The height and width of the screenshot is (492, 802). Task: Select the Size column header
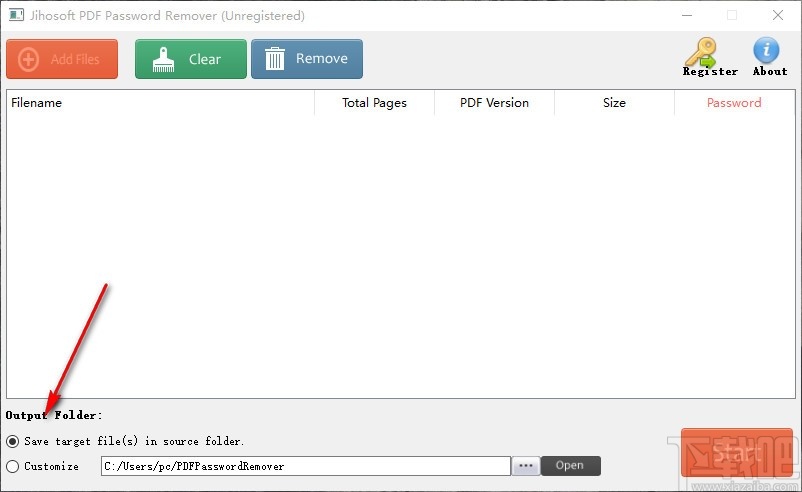pos(614,103)
